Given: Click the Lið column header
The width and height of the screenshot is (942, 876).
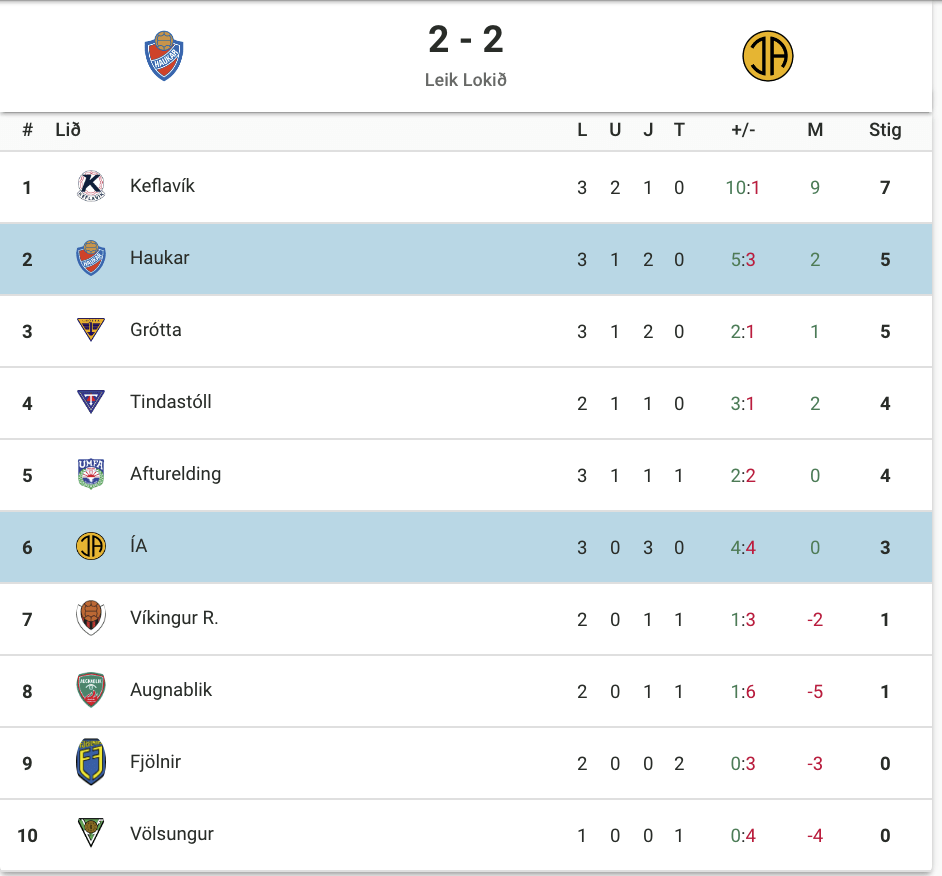Looking at the screenshot, I should pos(68,130).
